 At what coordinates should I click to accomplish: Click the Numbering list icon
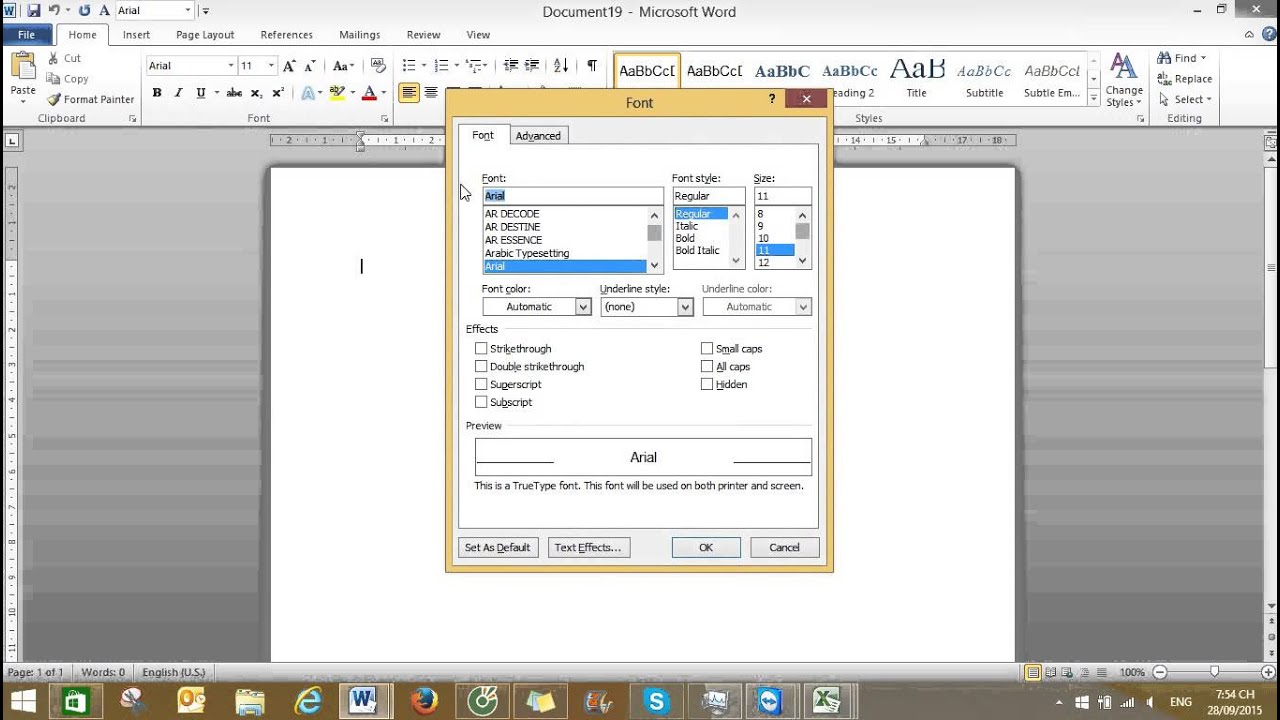click(x=441, y=66)
